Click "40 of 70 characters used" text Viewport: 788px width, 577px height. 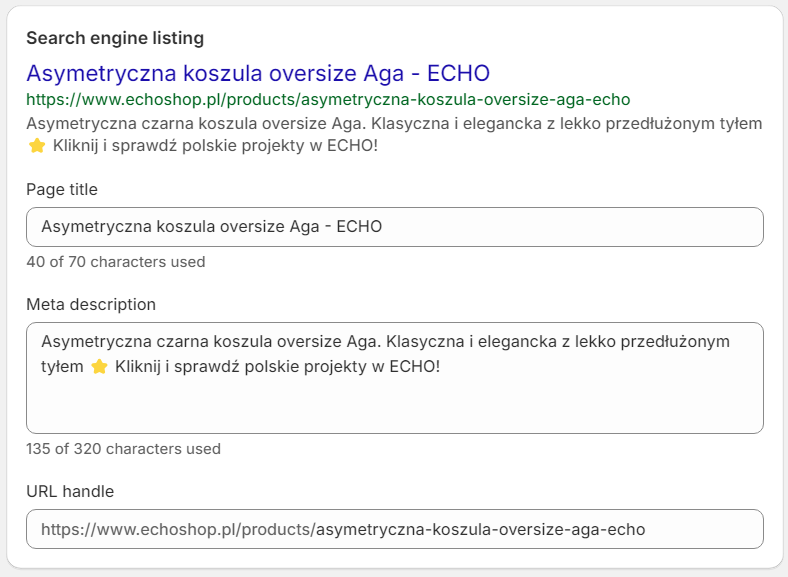tap(116, 262)
